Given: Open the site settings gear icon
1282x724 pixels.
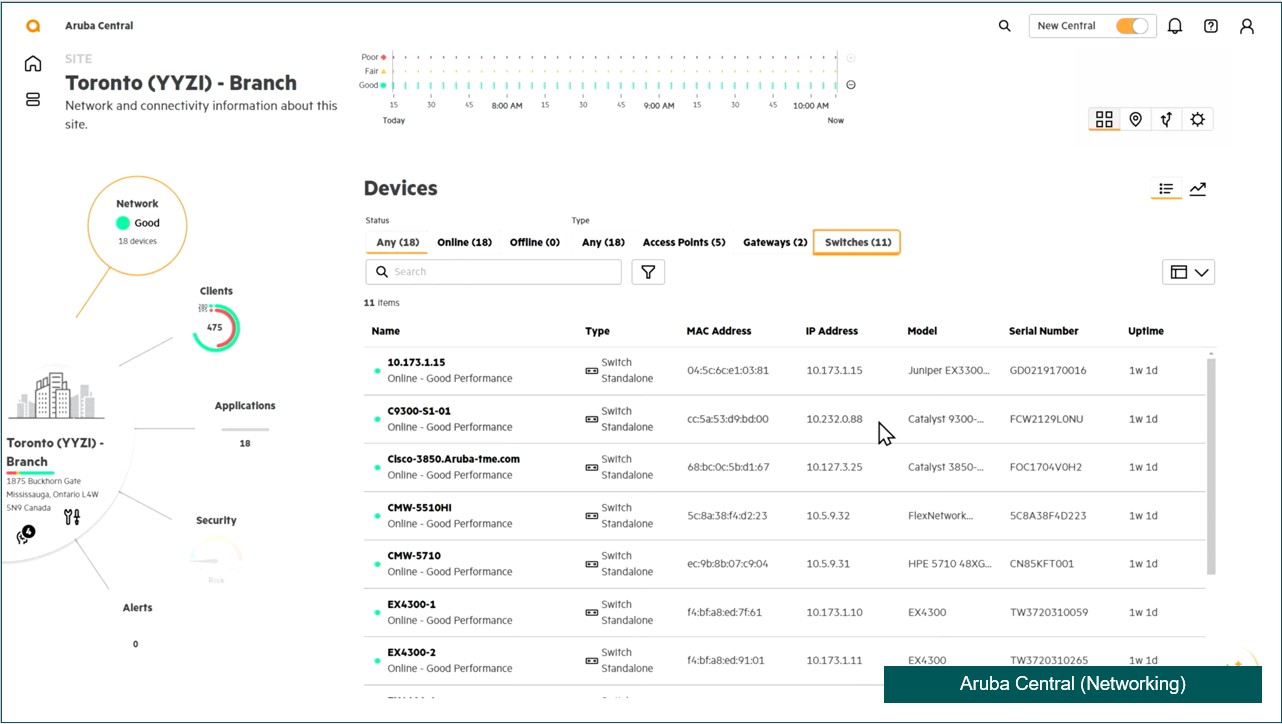Looking at the screenshot, I should [x=1197, y=119].
